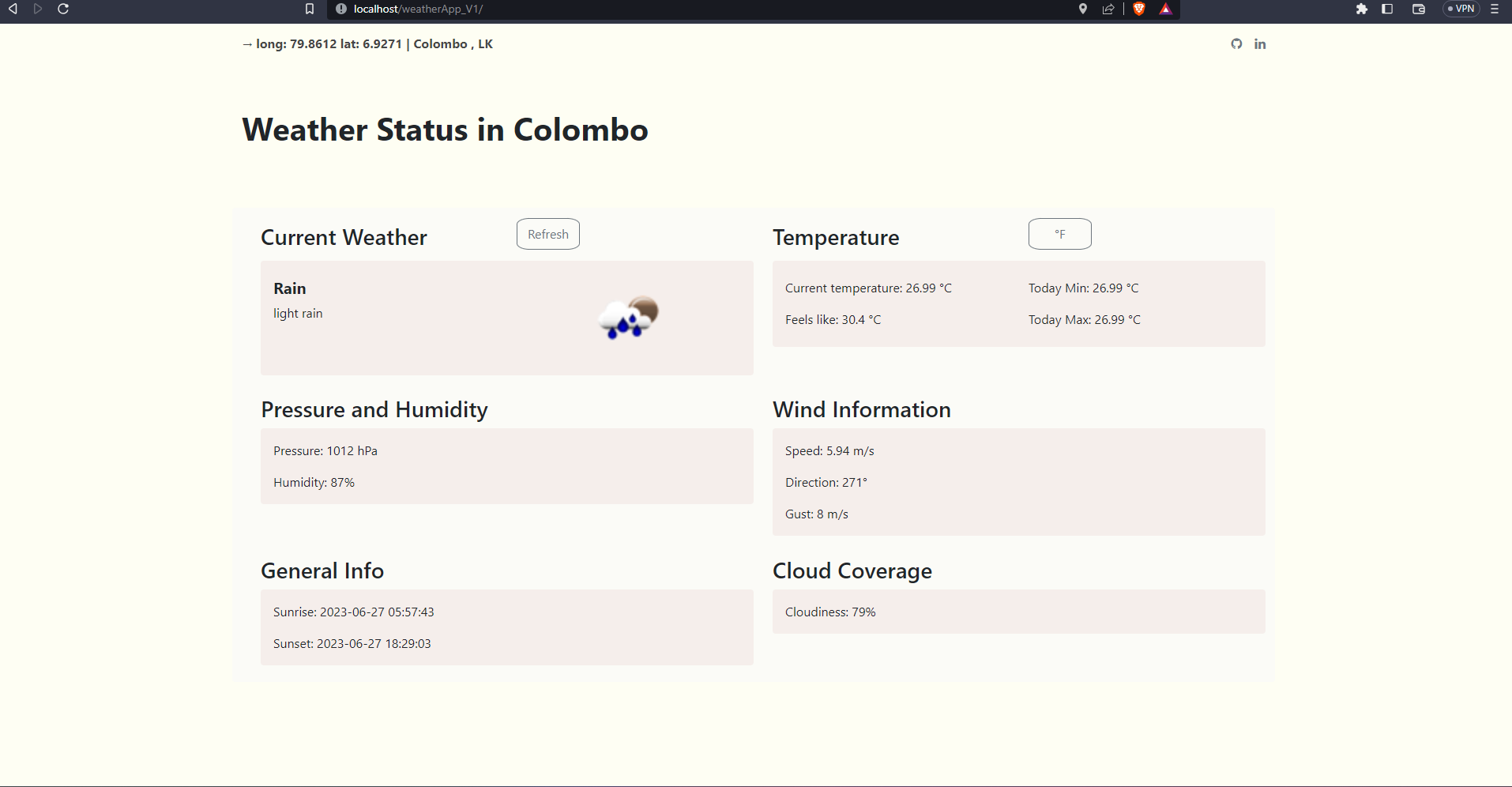This screenshot has height=787, width=1512.
Task: Open the browser wallet icon
Action: coord(1419,9)
